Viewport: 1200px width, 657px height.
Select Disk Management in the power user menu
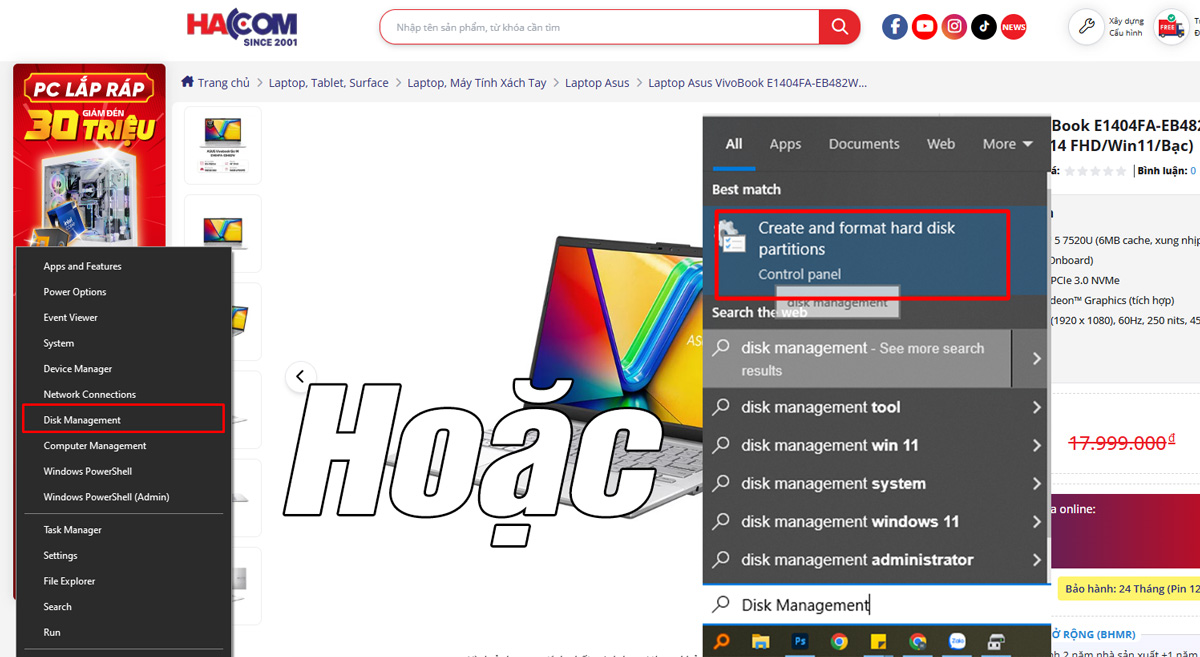point(83,418)
